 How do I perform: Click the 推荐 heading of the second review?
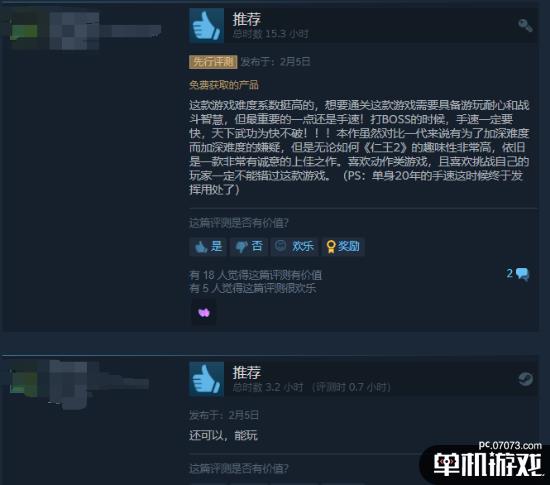(x=247, y=372)
